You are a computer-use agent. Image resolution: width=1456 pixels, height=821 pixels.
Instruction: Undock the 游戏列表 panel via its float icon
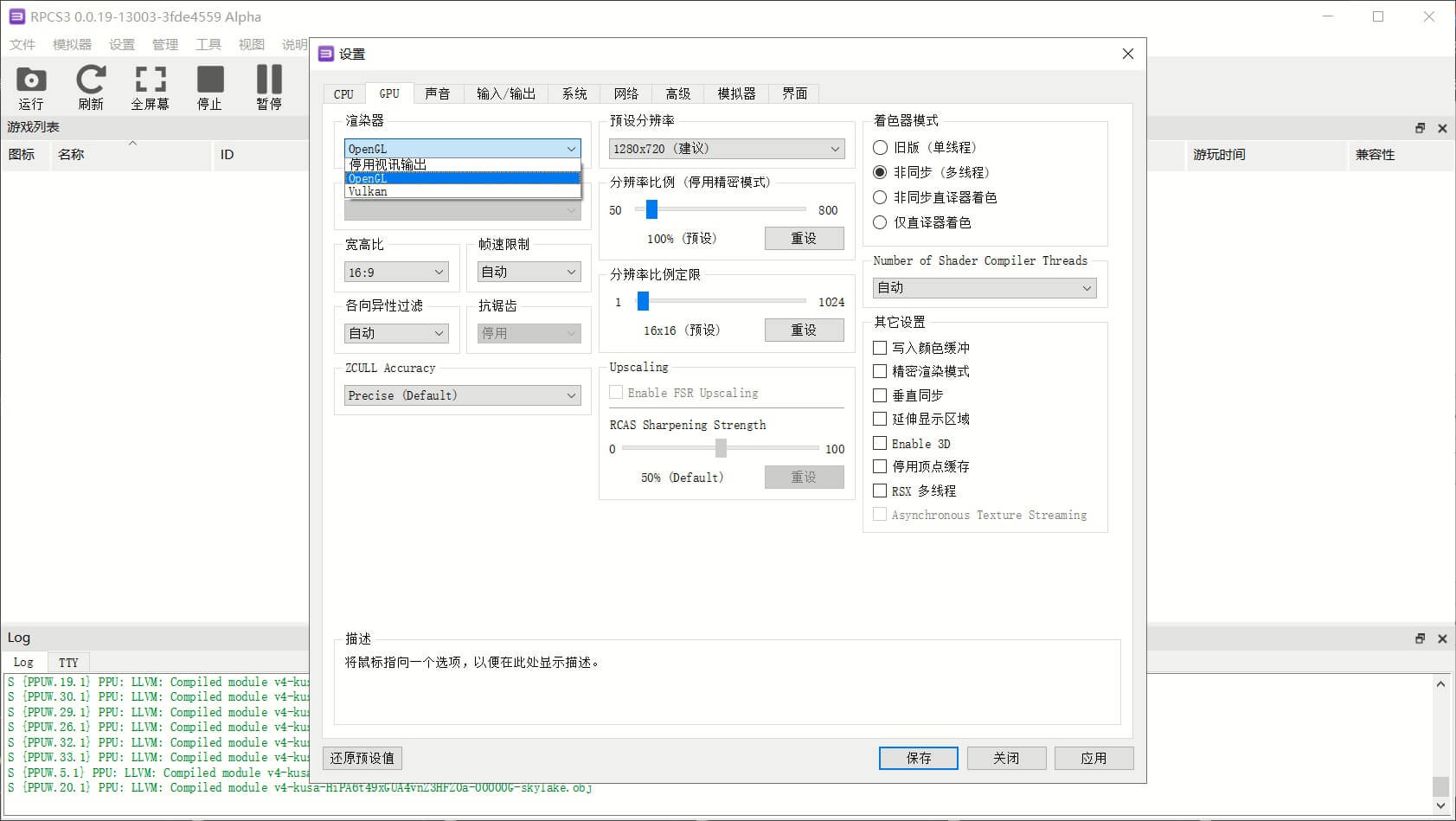point(1420,127)
